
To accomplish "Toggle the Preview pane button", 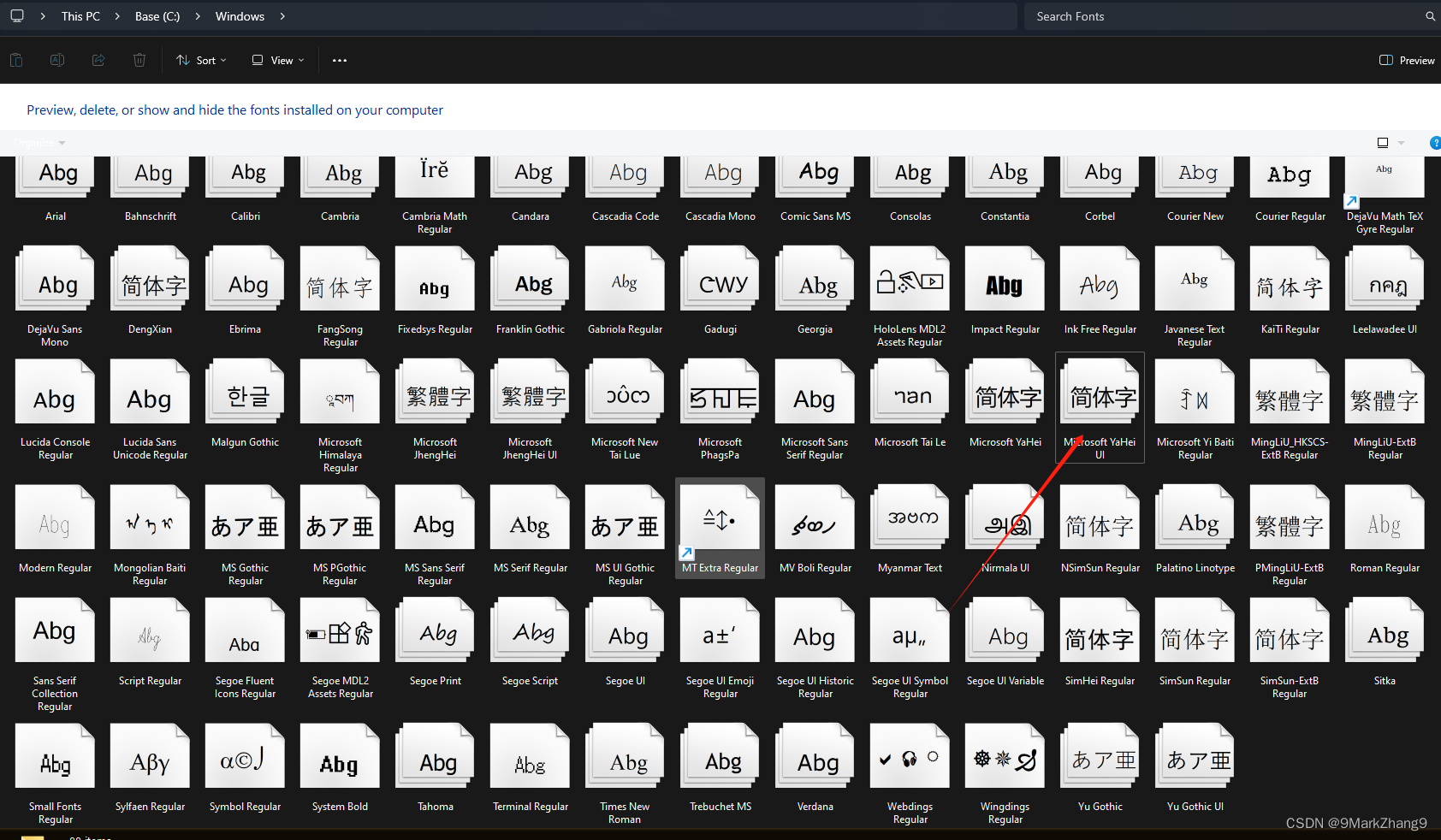I will pos(1407,61).
